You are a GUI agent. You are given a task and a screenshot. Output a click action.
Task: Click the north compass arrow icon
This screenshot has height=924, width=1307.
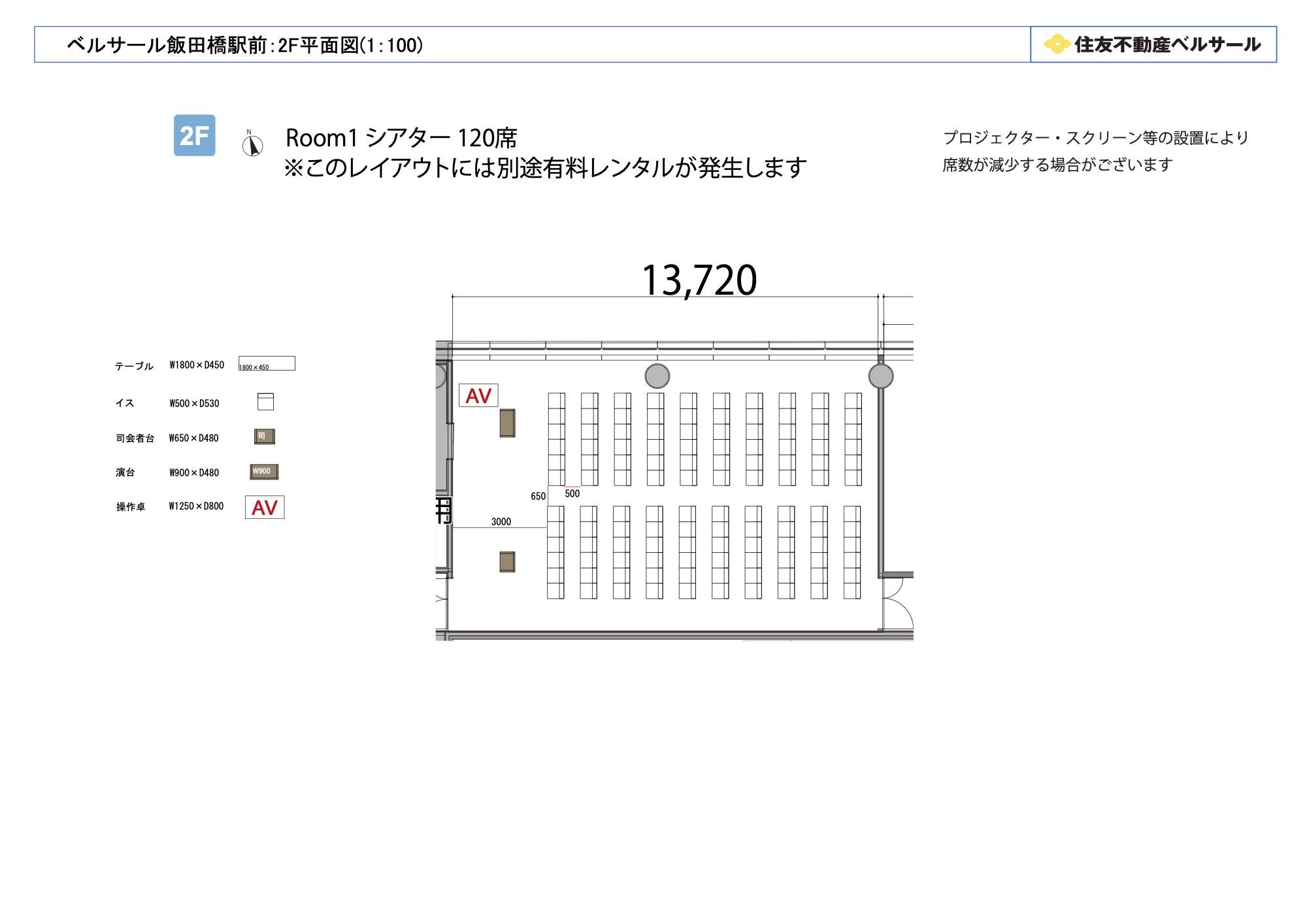coord(252,143)
